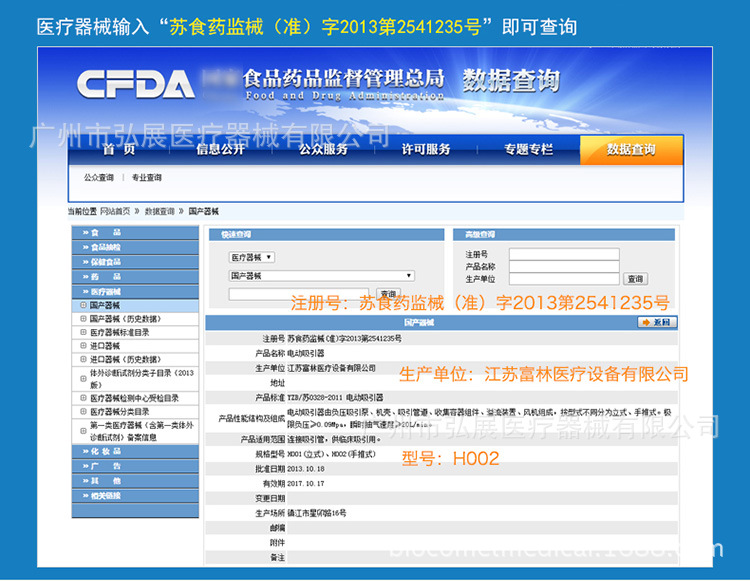Viewport: 750px width, 581px height.
Task: Click product standard YZB/苏0328-2011 电动吸引器
Action: [x=335, y=397]
